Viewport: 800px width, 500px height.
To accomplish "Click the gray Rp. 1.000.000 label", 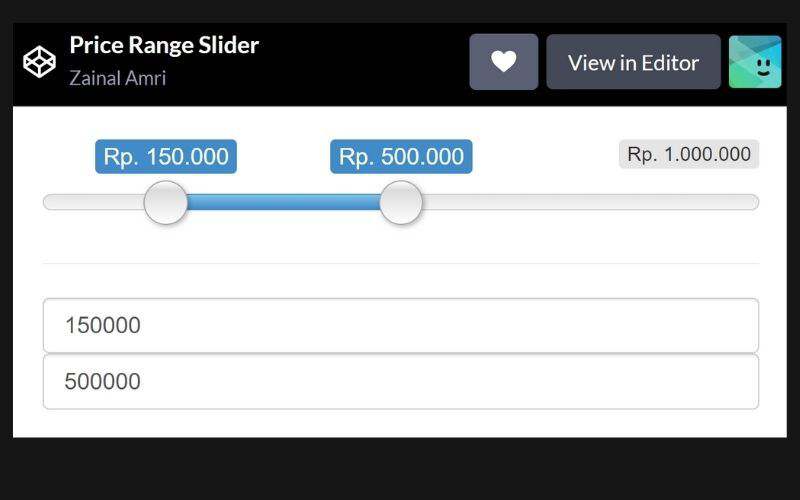I will tap(689, 154).
